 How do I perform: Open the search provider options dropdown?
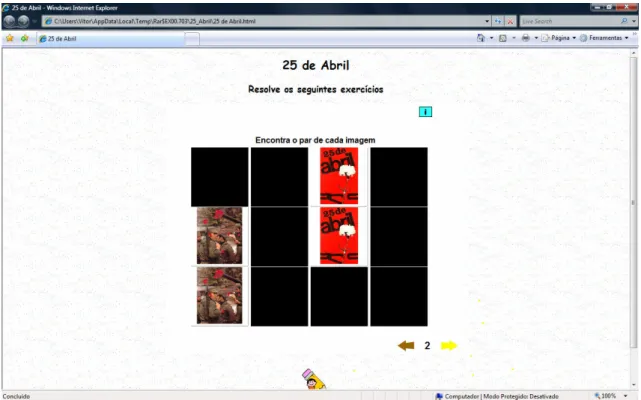coord(634,21)
